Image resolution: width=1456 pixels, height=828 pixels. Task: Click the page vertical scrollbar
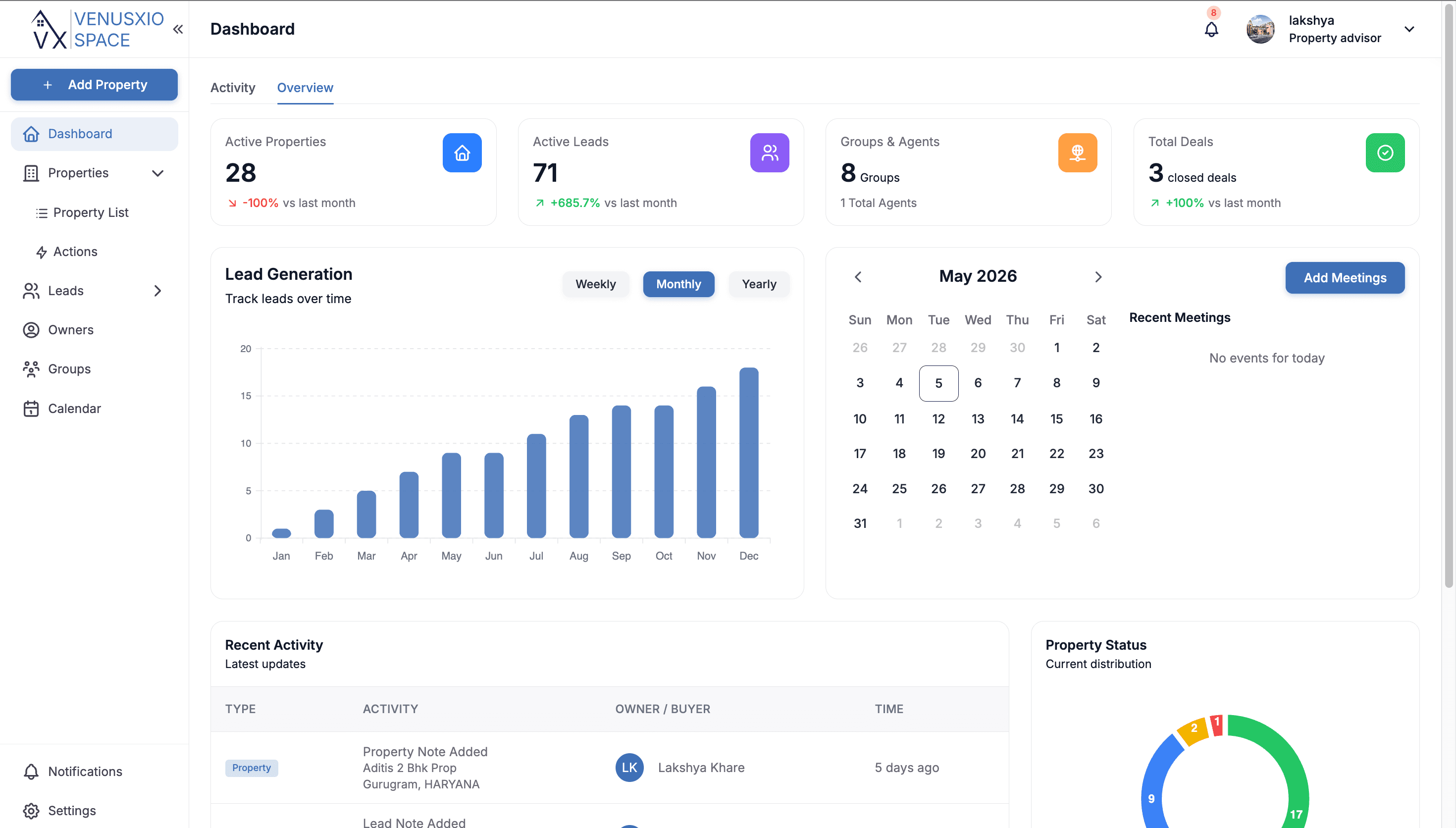coord(1449,296)
